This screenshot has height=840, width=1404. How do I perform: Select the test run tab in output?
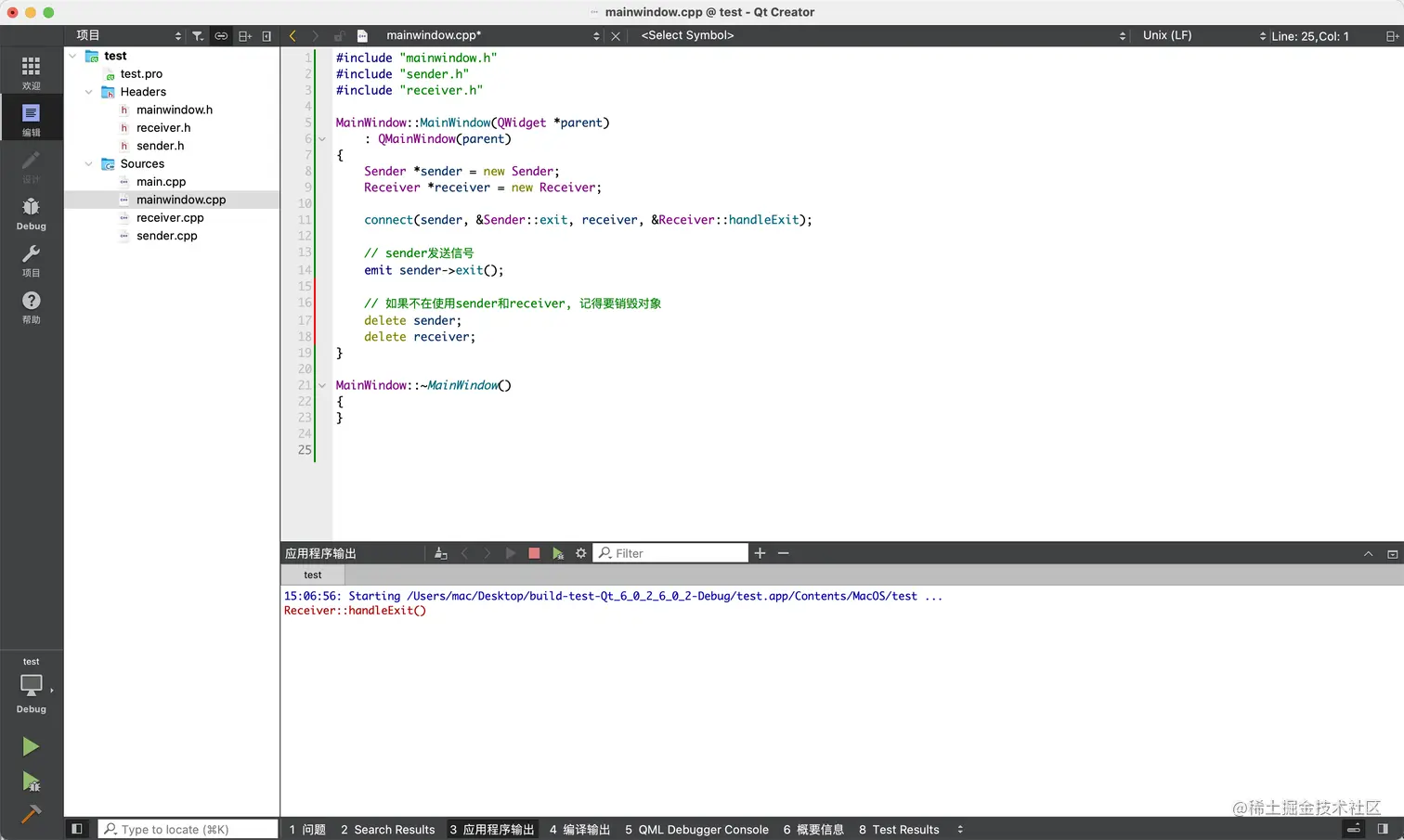pos(313,575)
